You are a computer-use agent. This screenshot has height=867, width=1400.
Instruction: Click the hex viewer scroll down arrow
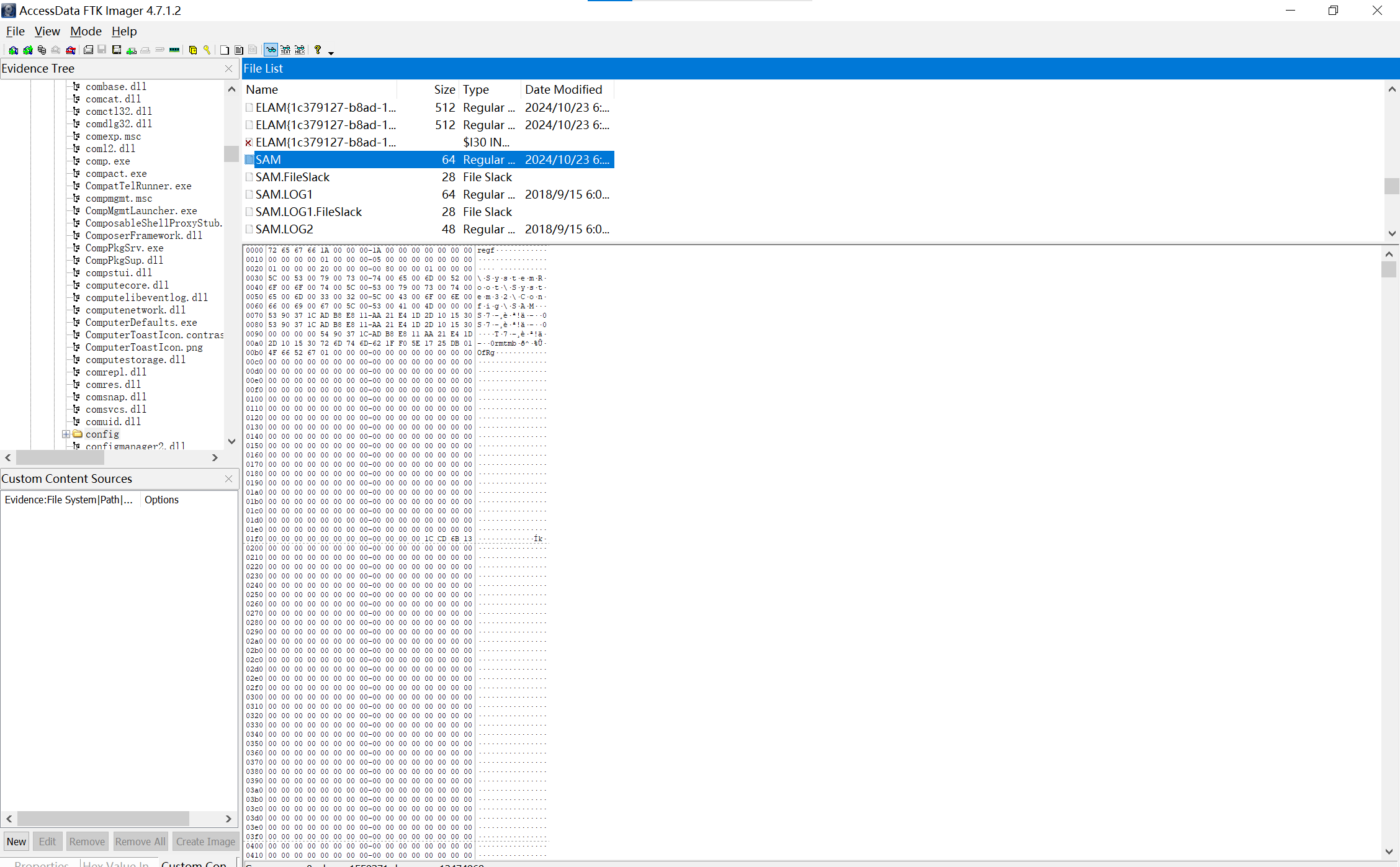[1389, 851]
